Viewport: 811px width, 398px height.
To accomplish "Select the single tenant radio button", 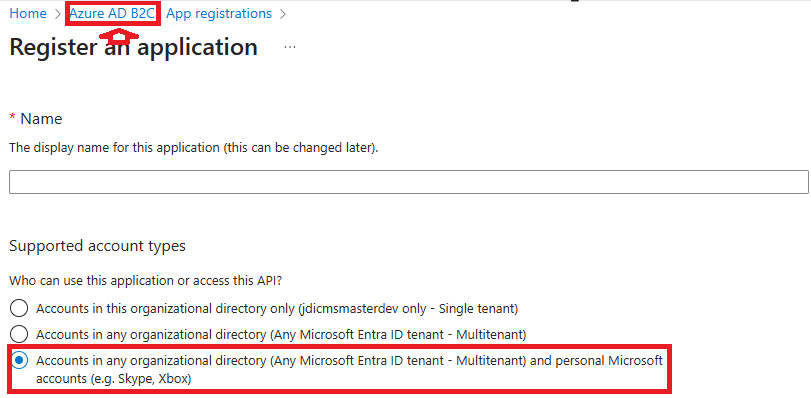I will point(19,308).
